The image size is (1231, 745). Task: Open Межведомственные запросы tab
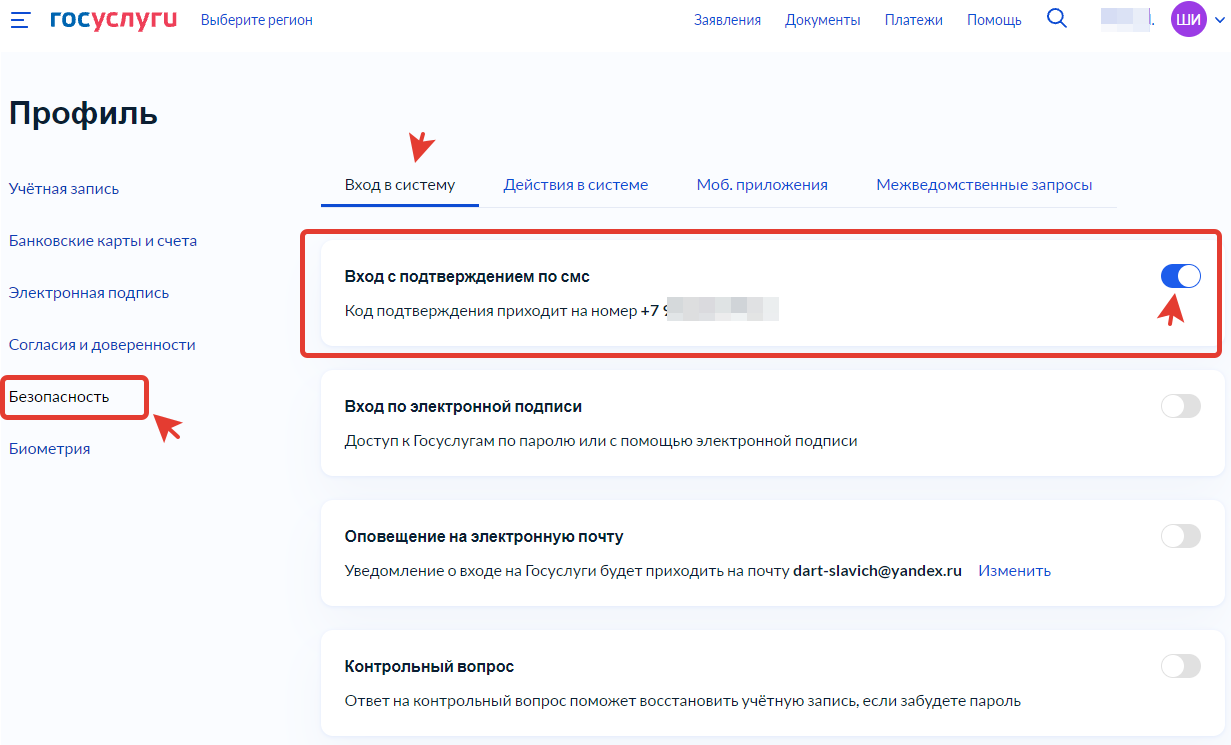coord(984,185)
